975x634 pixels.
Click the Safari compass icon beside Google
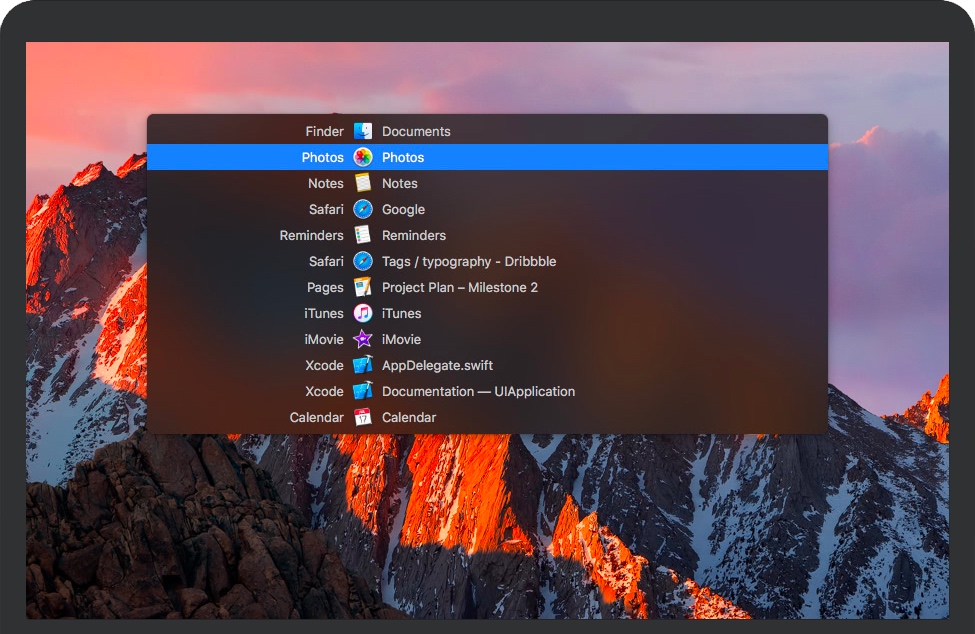click(363, 209)
